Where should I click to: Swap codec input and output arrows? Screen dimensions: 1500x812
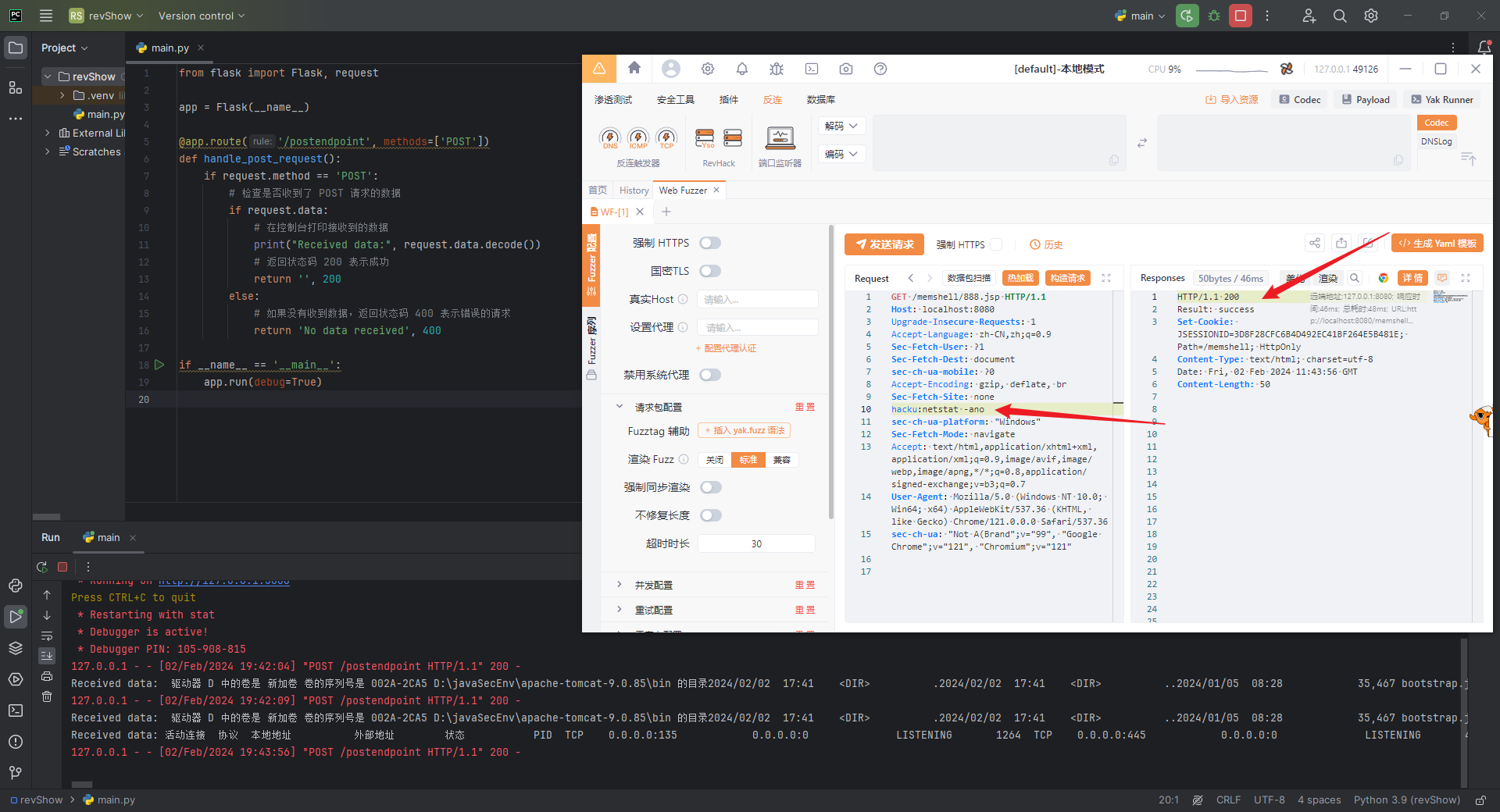(1142, 143)
